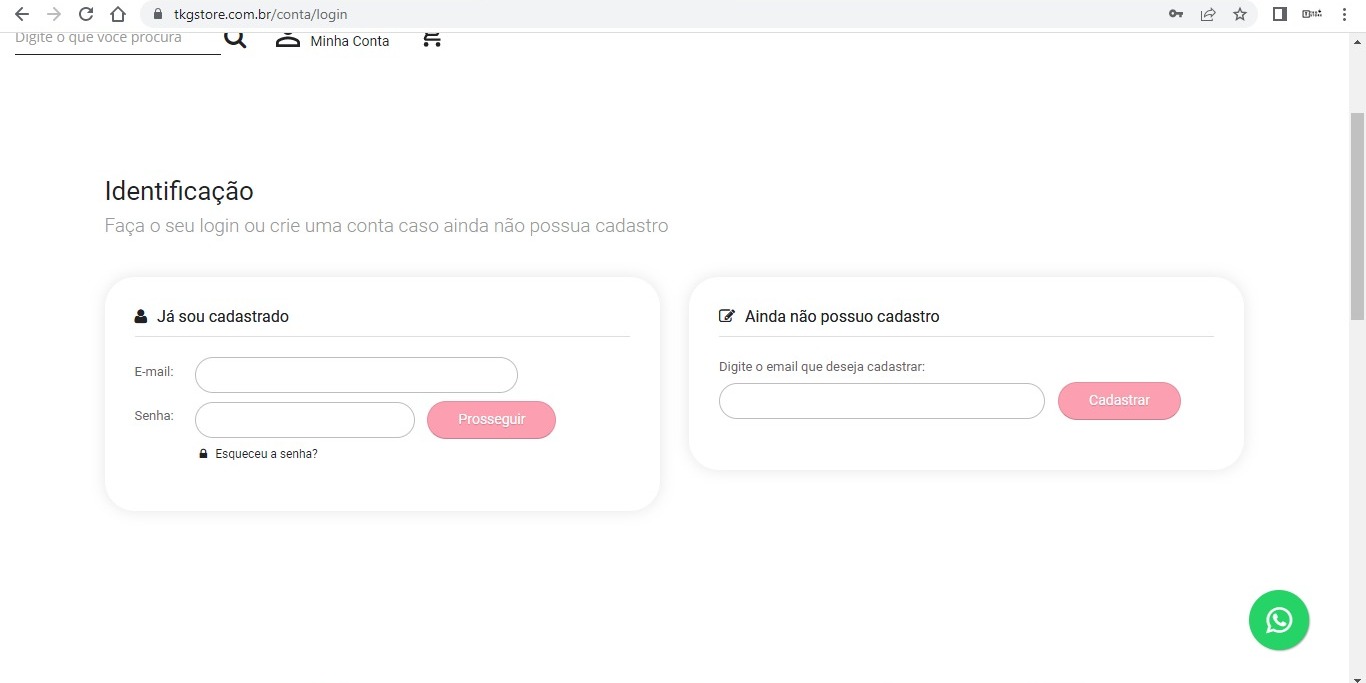Open Chrome three-dot menu
1366x683 pixels.
(1345, 14)
